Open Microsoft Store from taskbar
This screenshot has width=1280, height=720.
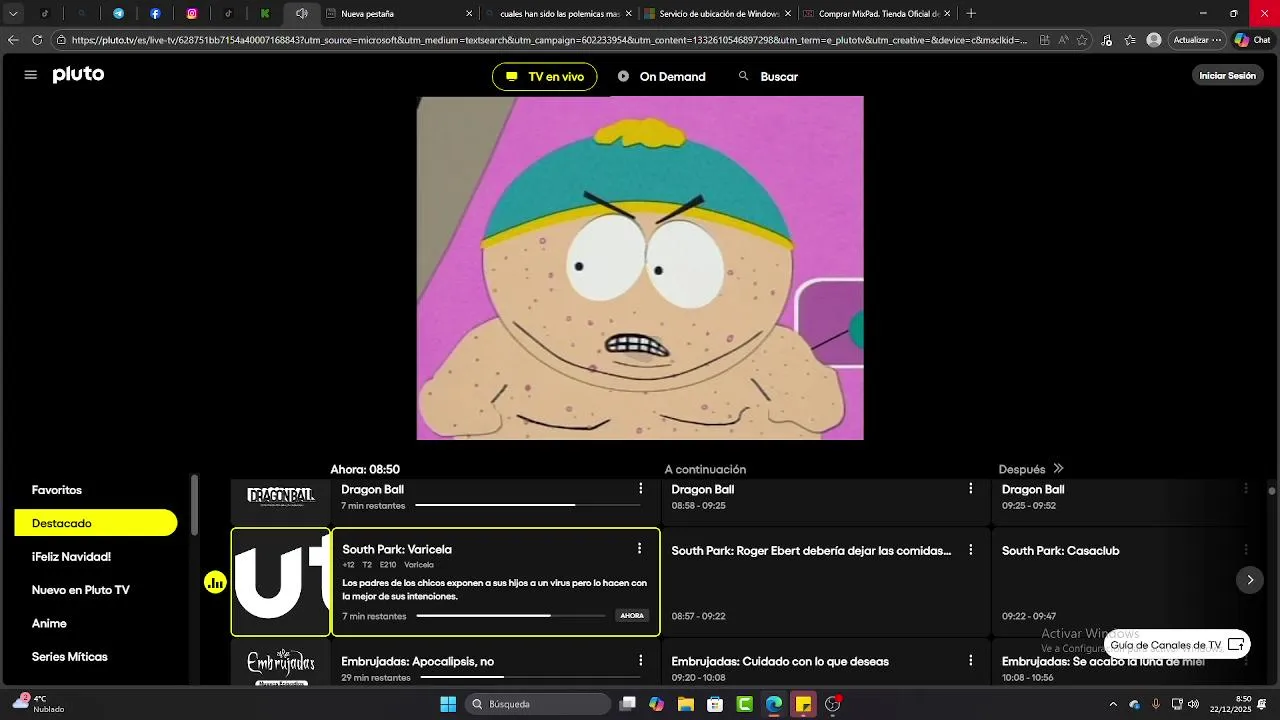click(x=715, y=704)
